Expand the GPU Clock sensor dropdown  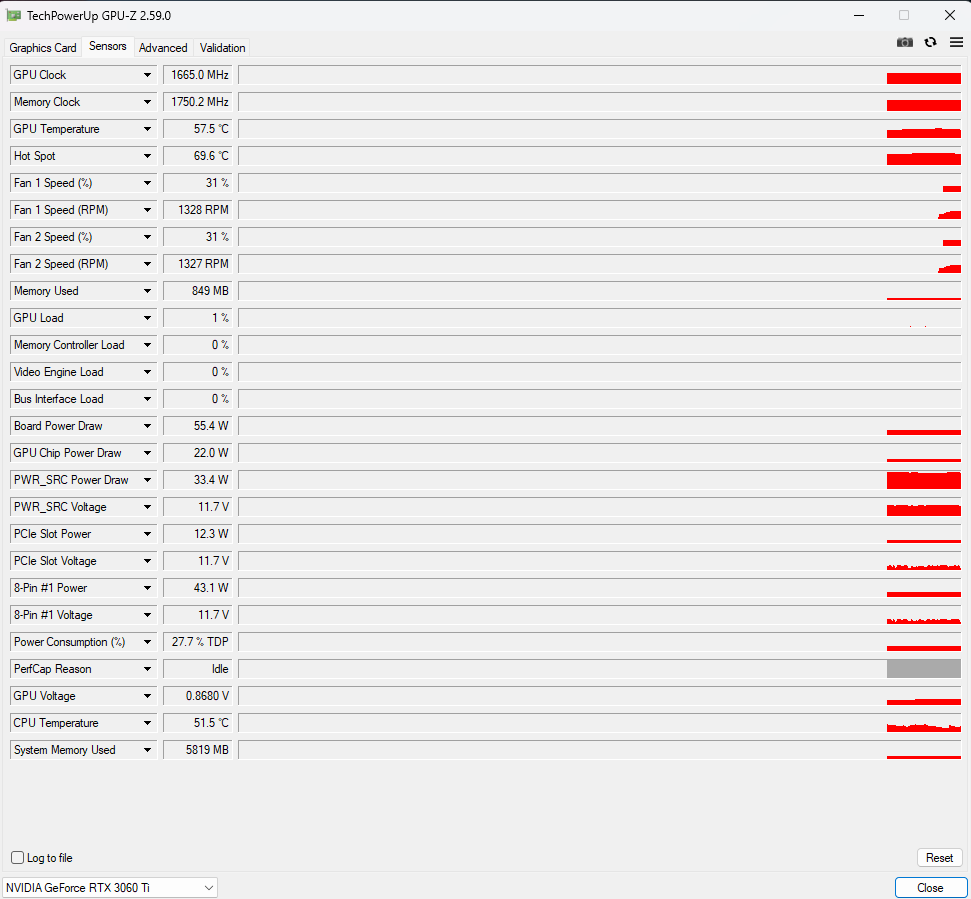coord(147,75)
